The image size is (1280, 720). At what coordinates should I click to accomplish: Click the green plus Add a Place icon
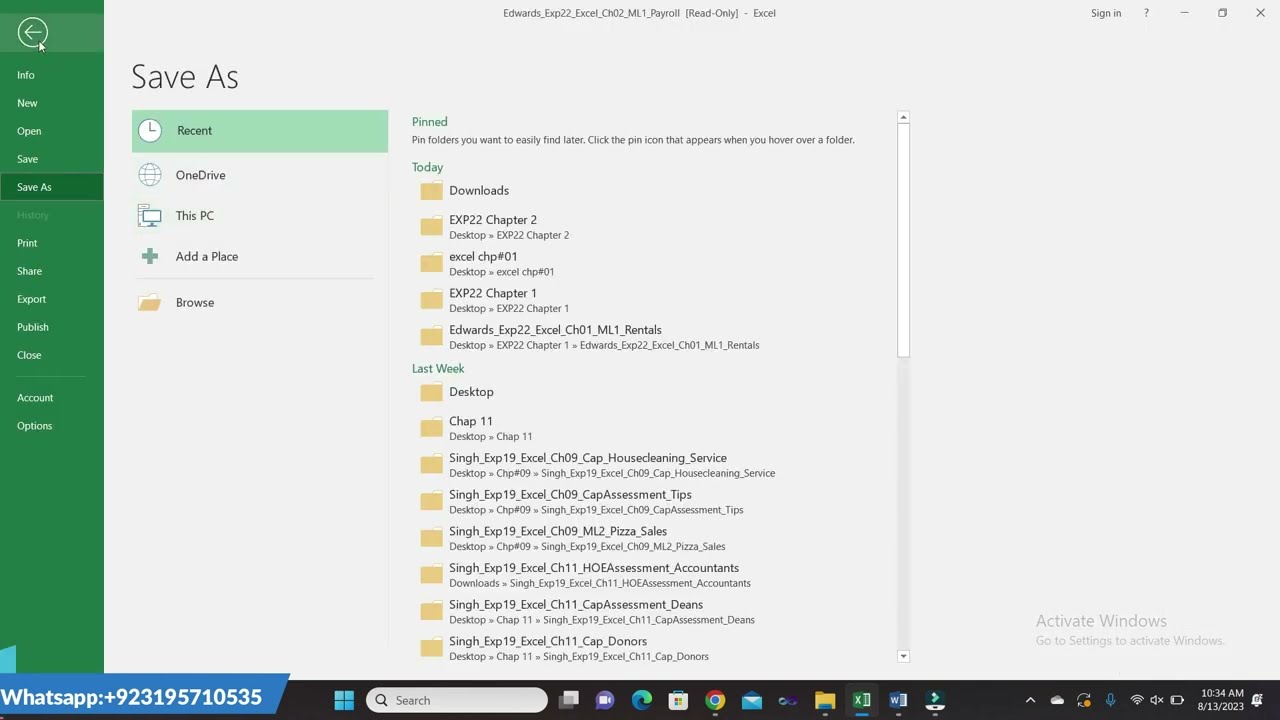(x=150, y=257)
